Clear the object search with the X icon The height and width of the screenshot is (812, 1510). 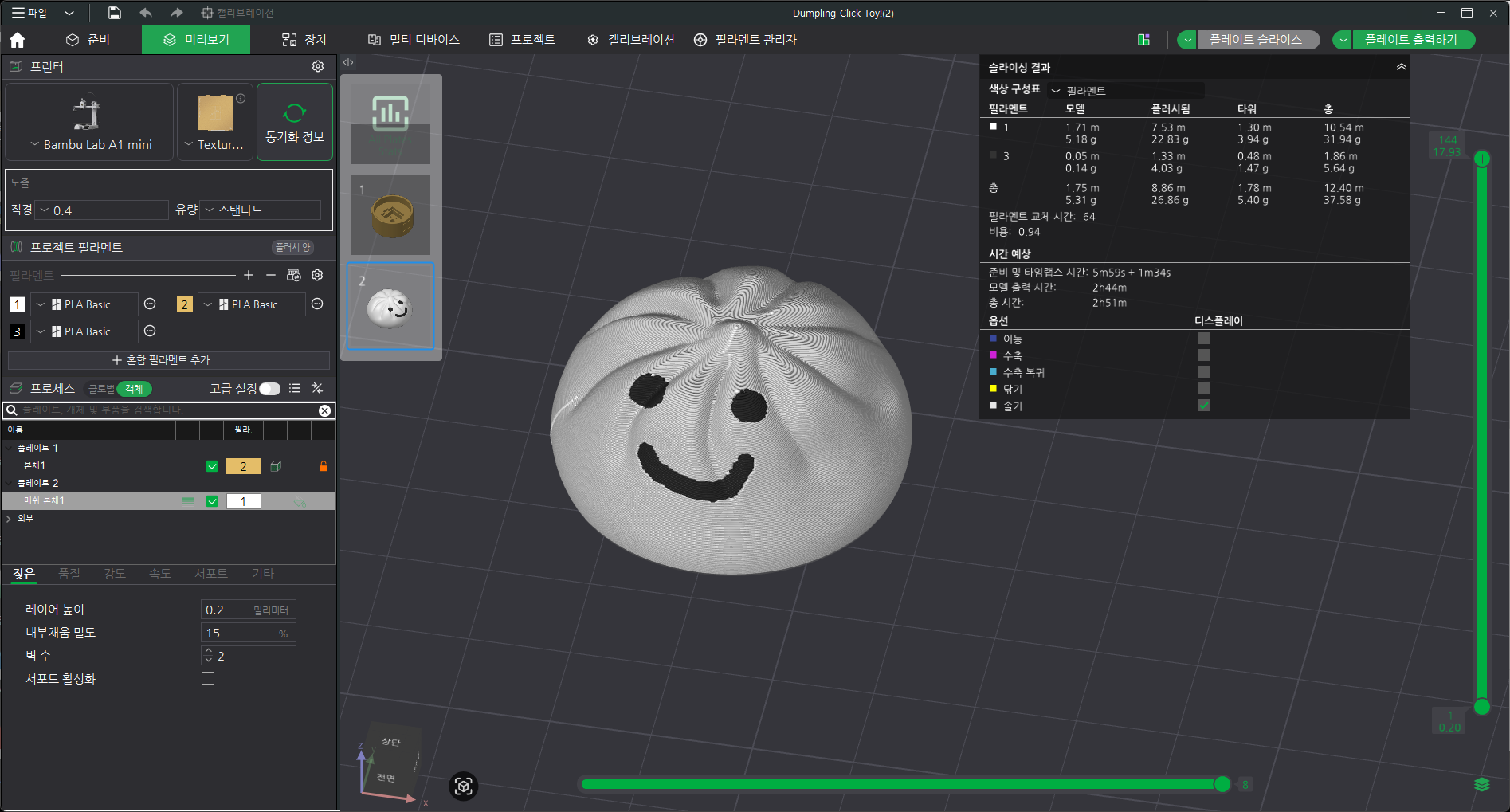click(325, 410)
